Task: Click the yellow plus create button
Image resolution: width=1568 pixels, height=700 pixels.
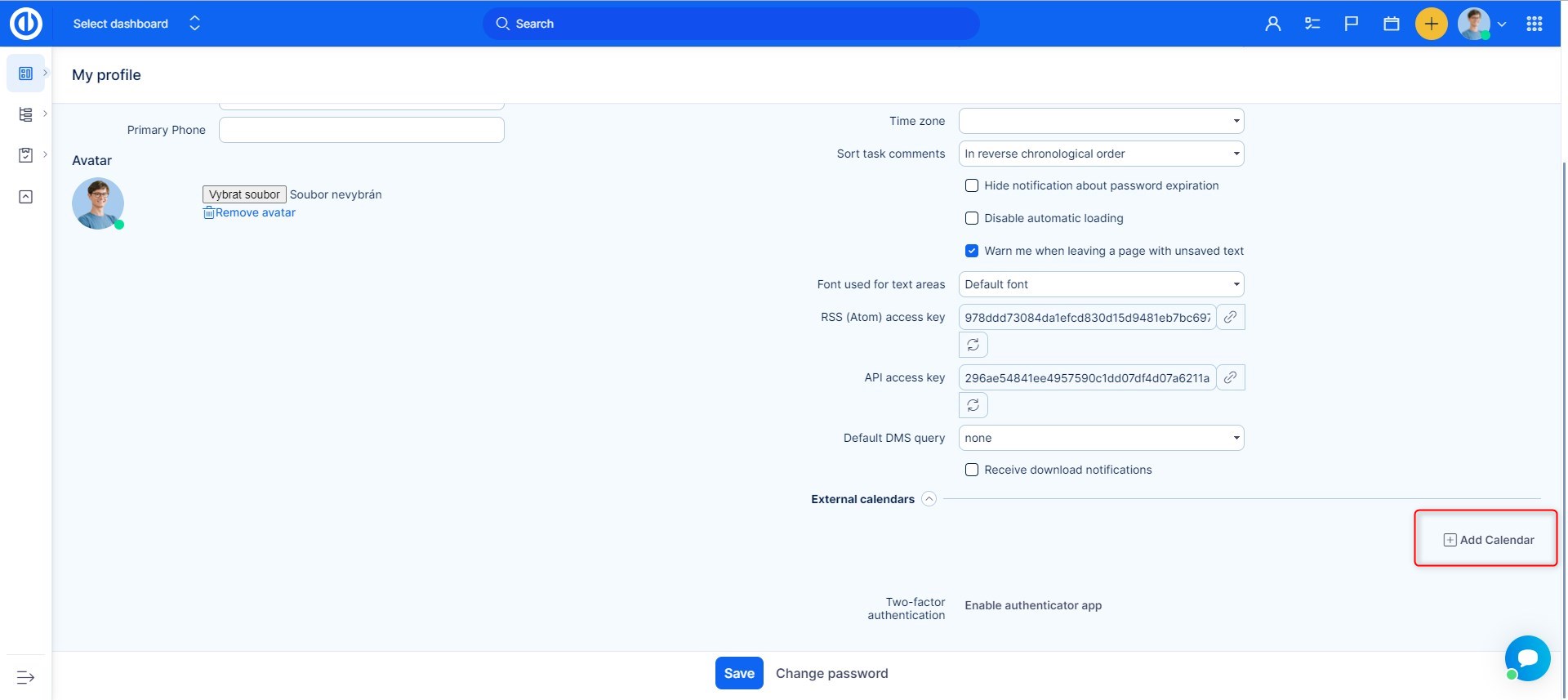Action: tap(1431, 24)
